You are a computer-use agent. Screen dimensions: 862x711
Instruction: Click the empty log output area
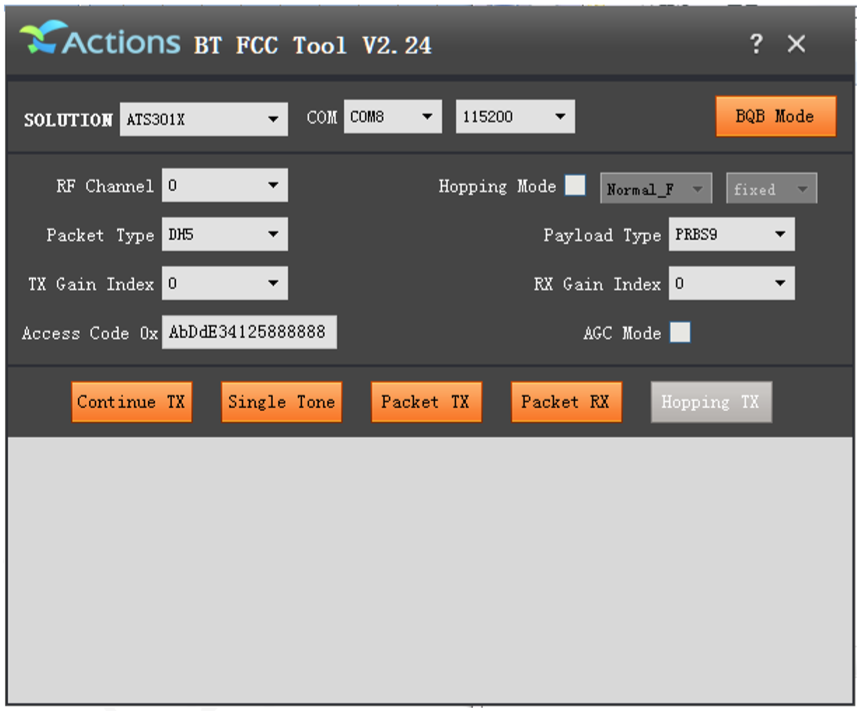point(430,570)
